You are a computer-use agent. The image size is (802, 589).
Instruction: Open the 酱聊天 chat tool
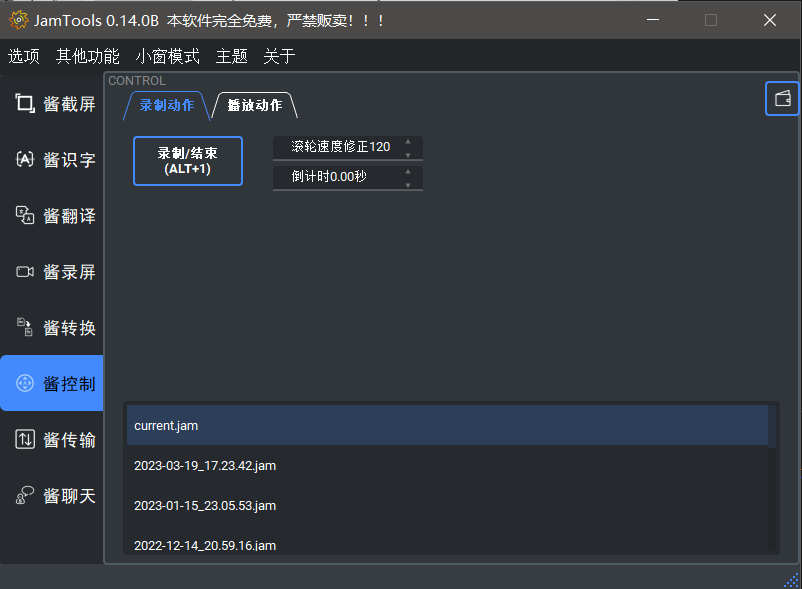[52, 495]
